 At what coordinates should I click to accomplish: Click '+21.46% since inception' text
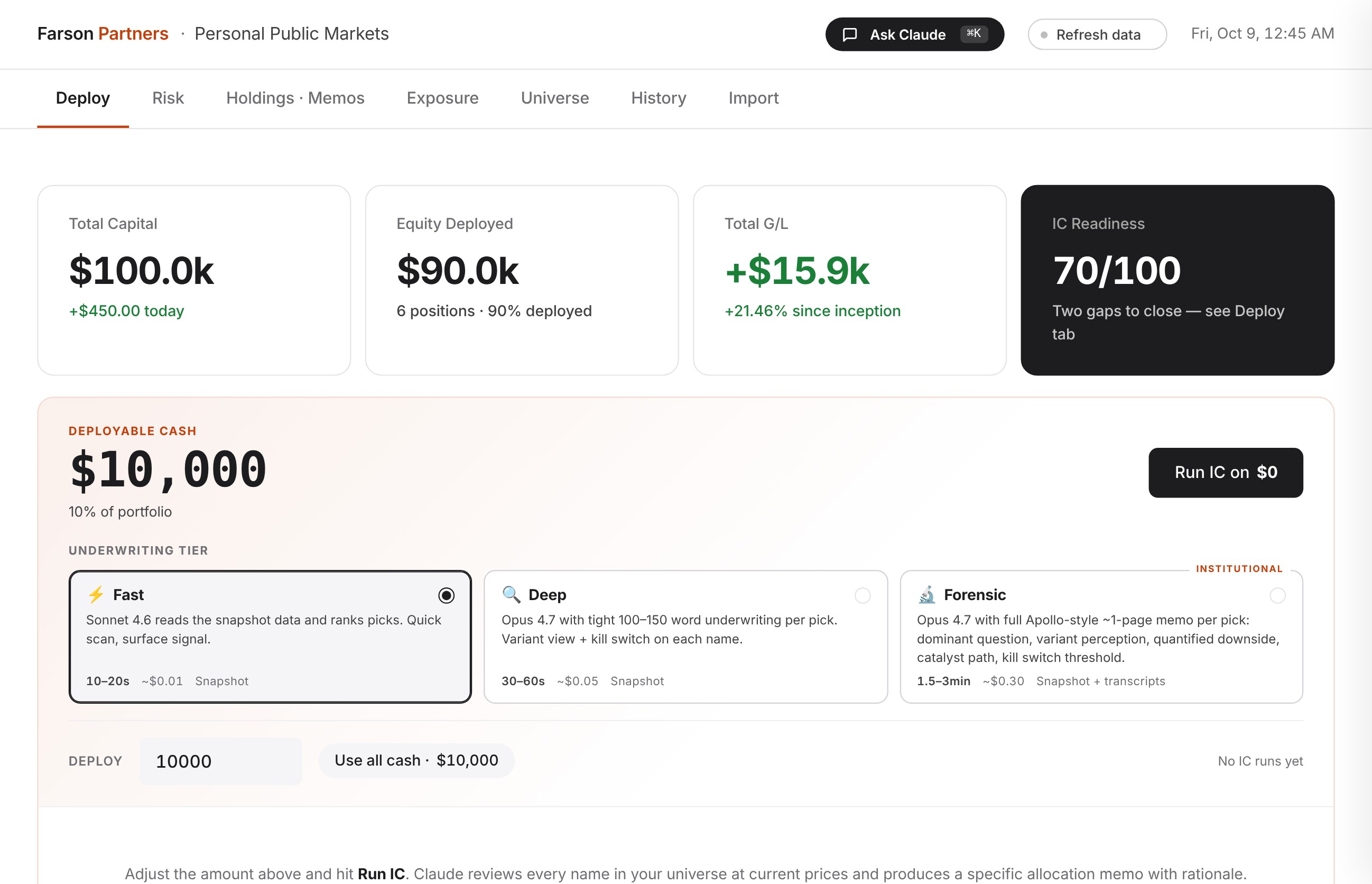(x=812, y=311)
